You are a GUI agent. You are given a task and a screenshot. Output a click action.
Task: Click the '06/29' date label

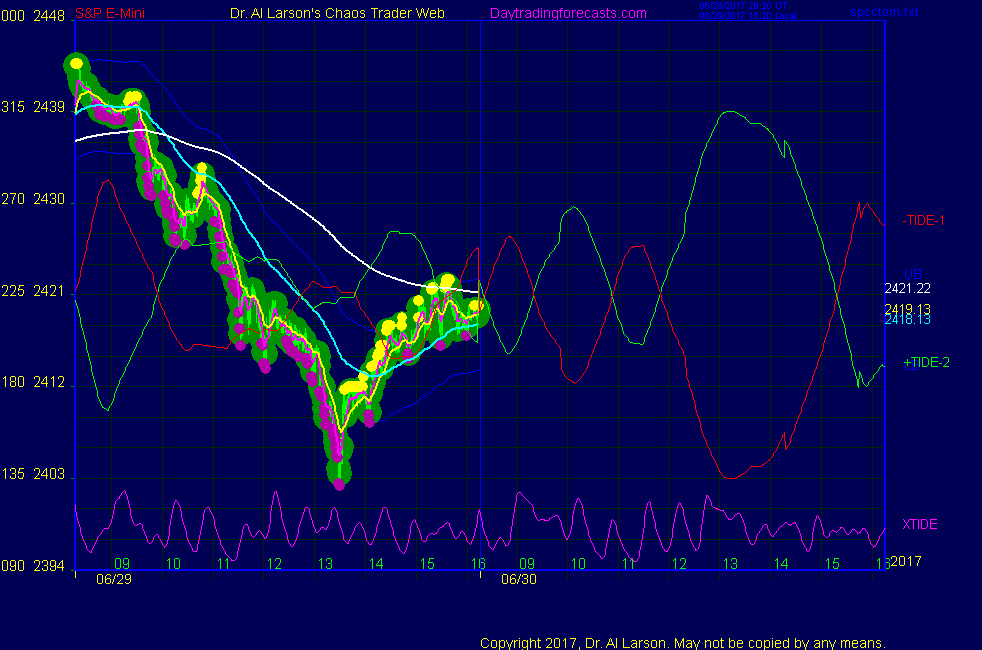point(114,579)
